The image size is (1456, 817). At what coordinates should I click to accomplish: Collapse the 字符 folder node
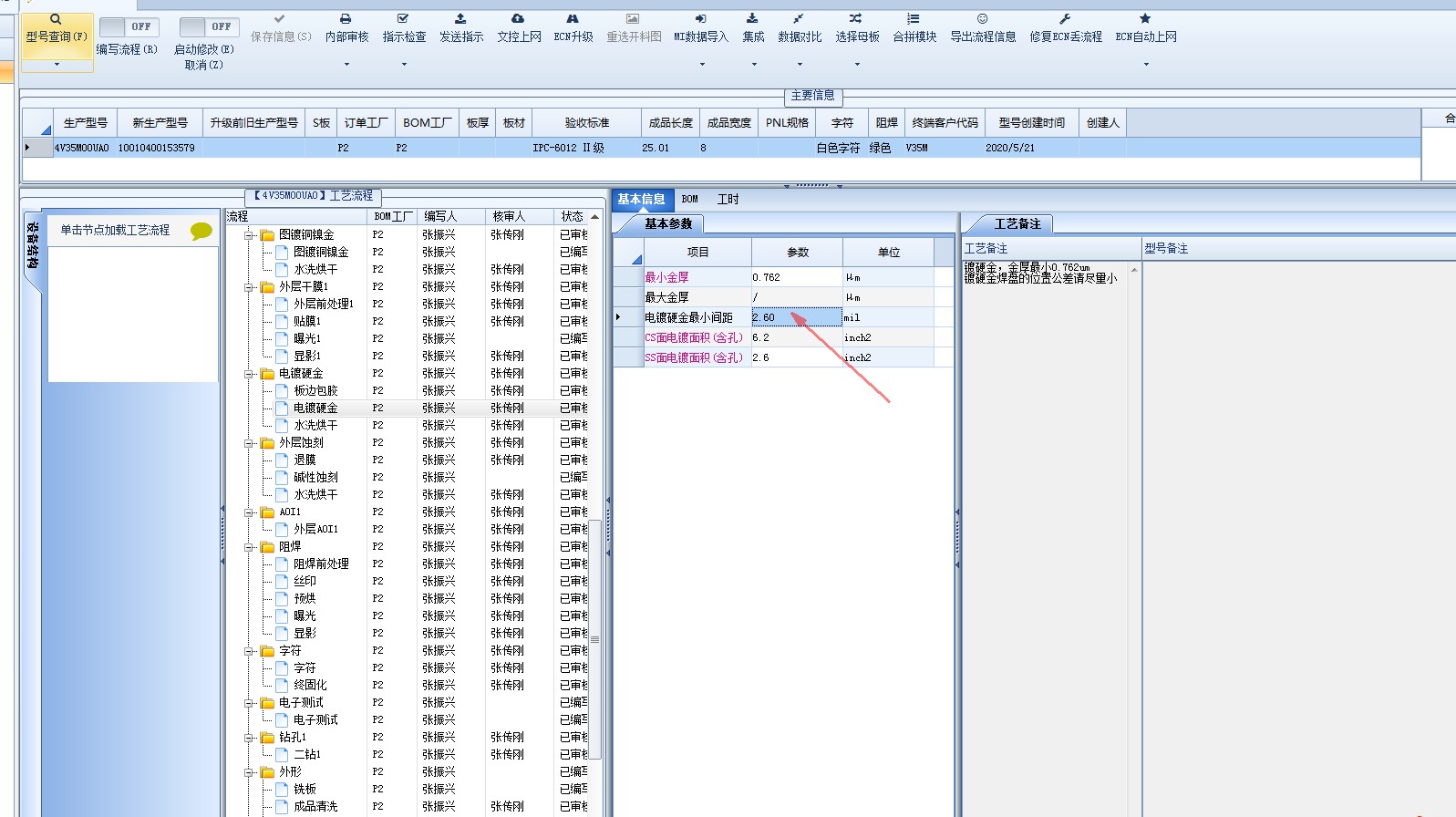point(249,651)
